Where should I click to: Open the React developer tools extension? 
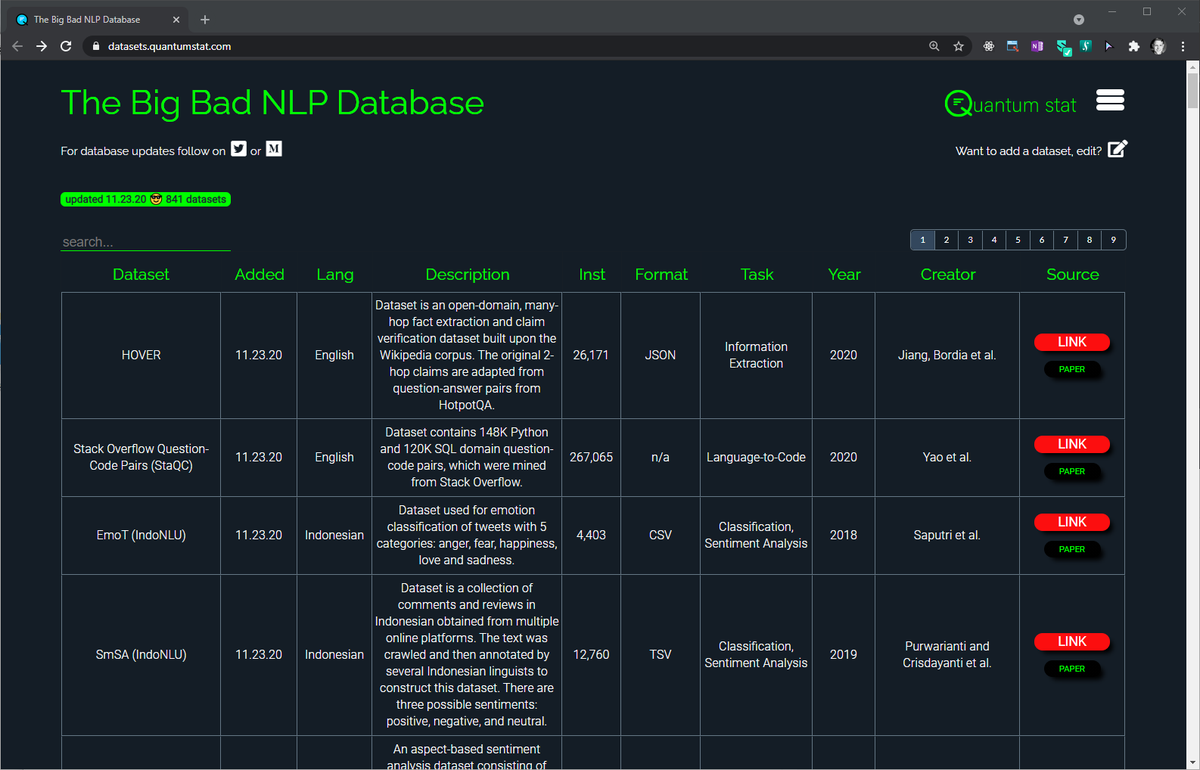click(988, 46)
